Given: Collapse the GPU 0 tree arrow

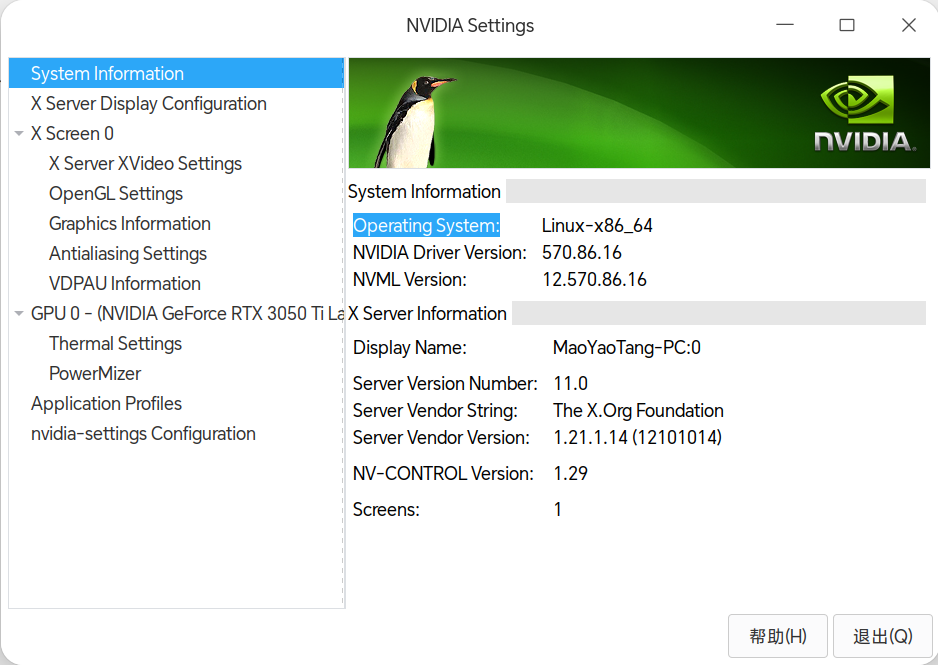Looking at the screenshot, I should [19, 313].
